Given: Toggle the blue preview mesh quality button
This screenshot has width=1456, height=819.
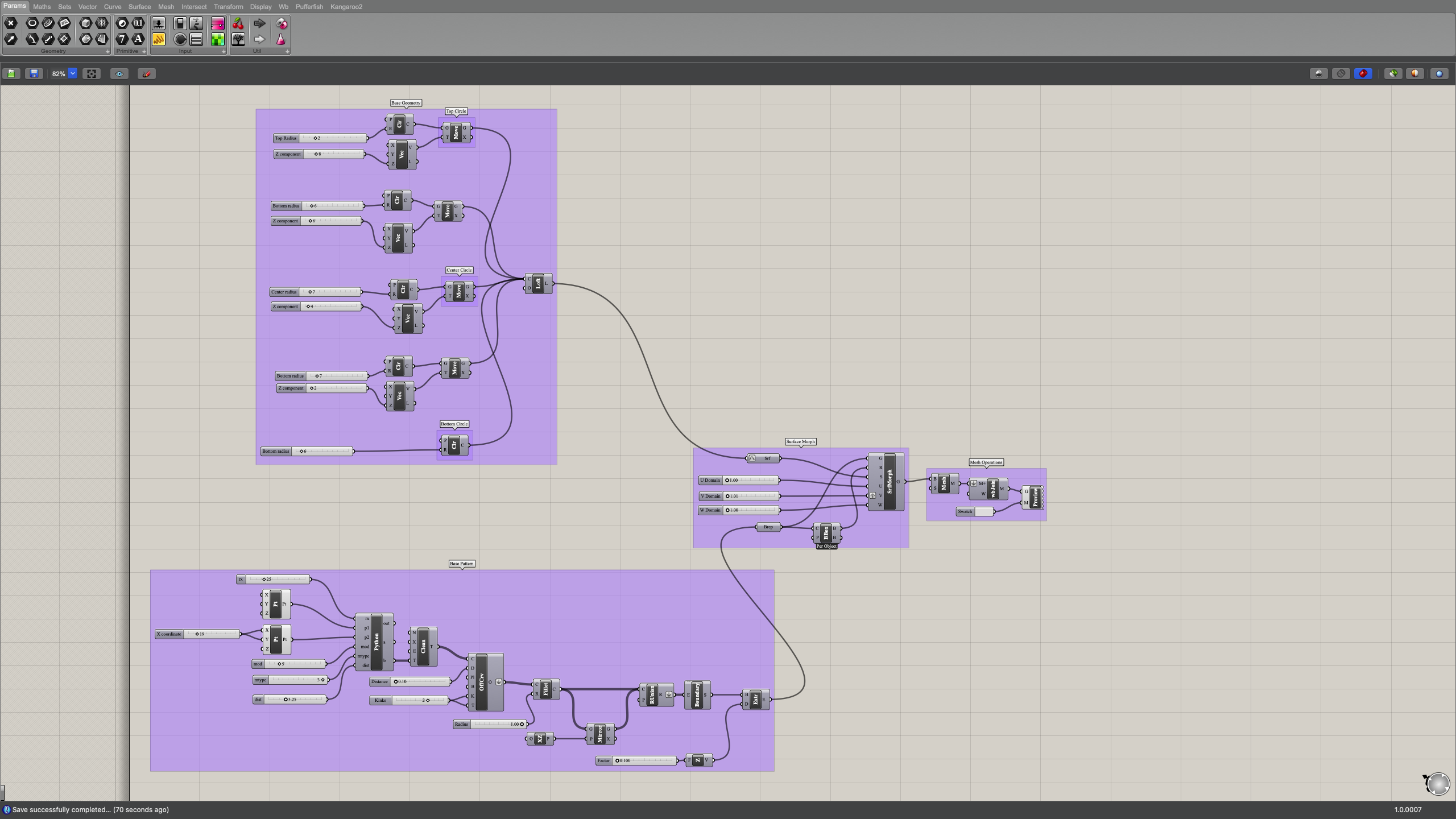Looking at the screenshot, I should coord(1439,73).
